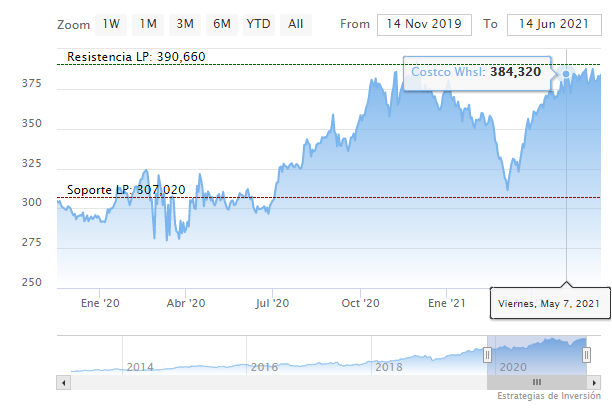
Task: Click the highlighted data point marker
Action: click(x=566, y=74)
